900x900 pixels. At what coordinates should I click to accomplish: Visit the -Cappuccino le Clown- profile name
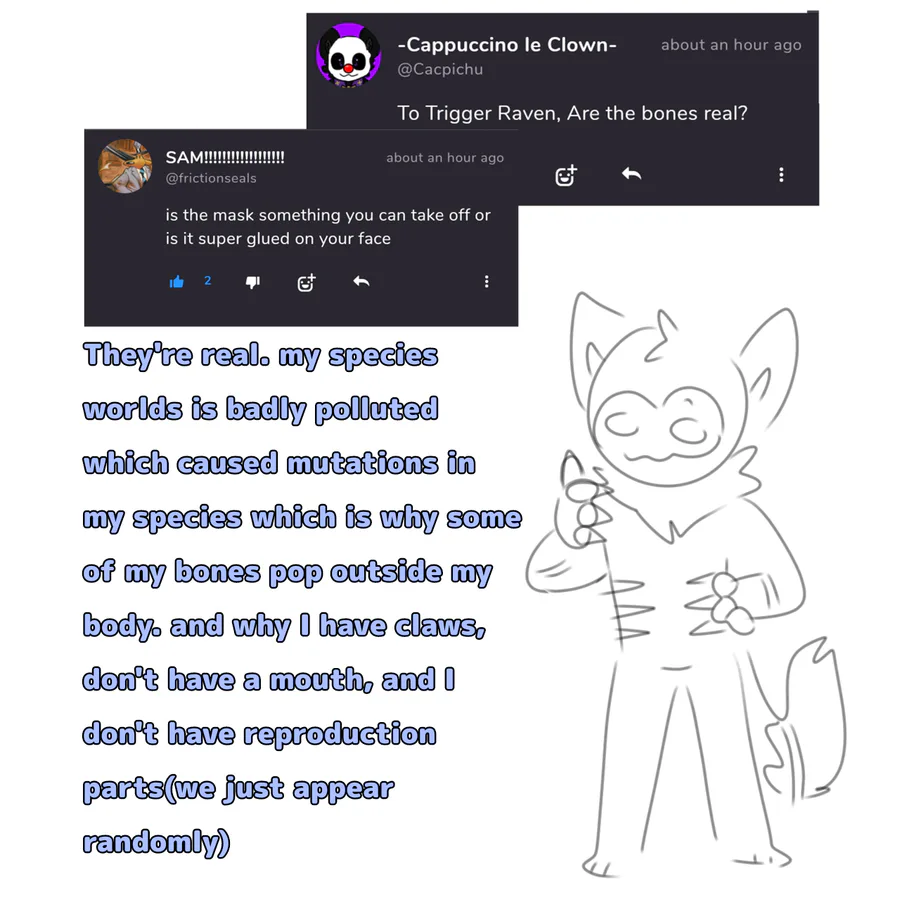tap(507, 44)
